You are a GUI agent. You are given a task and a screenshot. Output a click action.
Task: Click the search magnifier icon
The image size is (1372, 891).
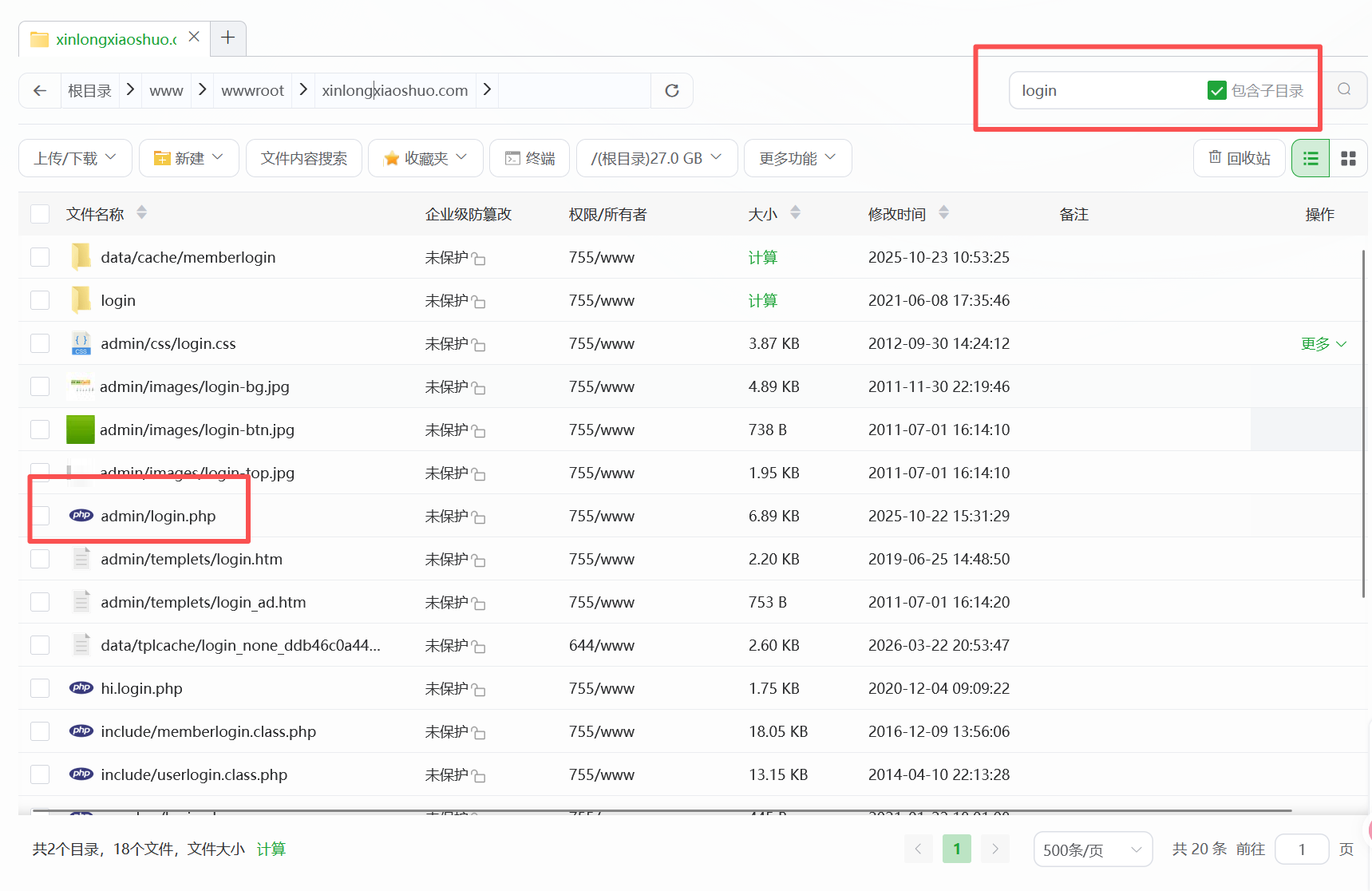pyautogui.click(x=1344, y=89)
